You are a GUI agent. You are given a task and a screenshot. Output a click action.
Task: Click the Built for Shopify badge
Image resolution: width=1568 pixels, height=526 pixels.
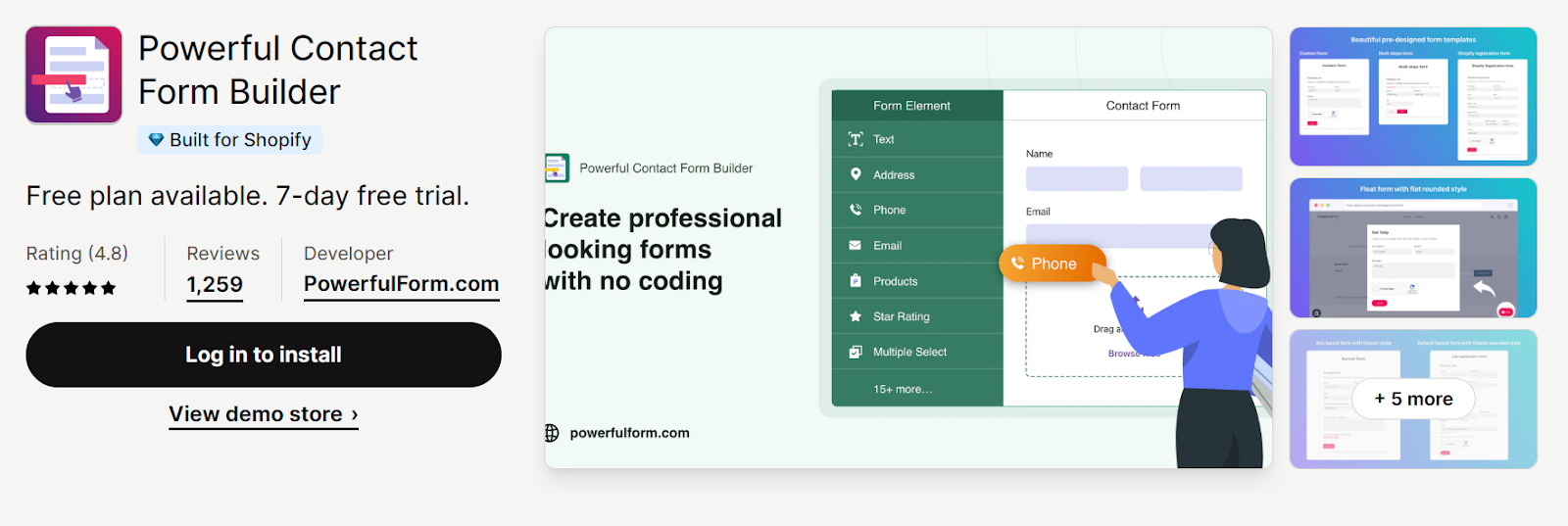[x=230, y=140]
